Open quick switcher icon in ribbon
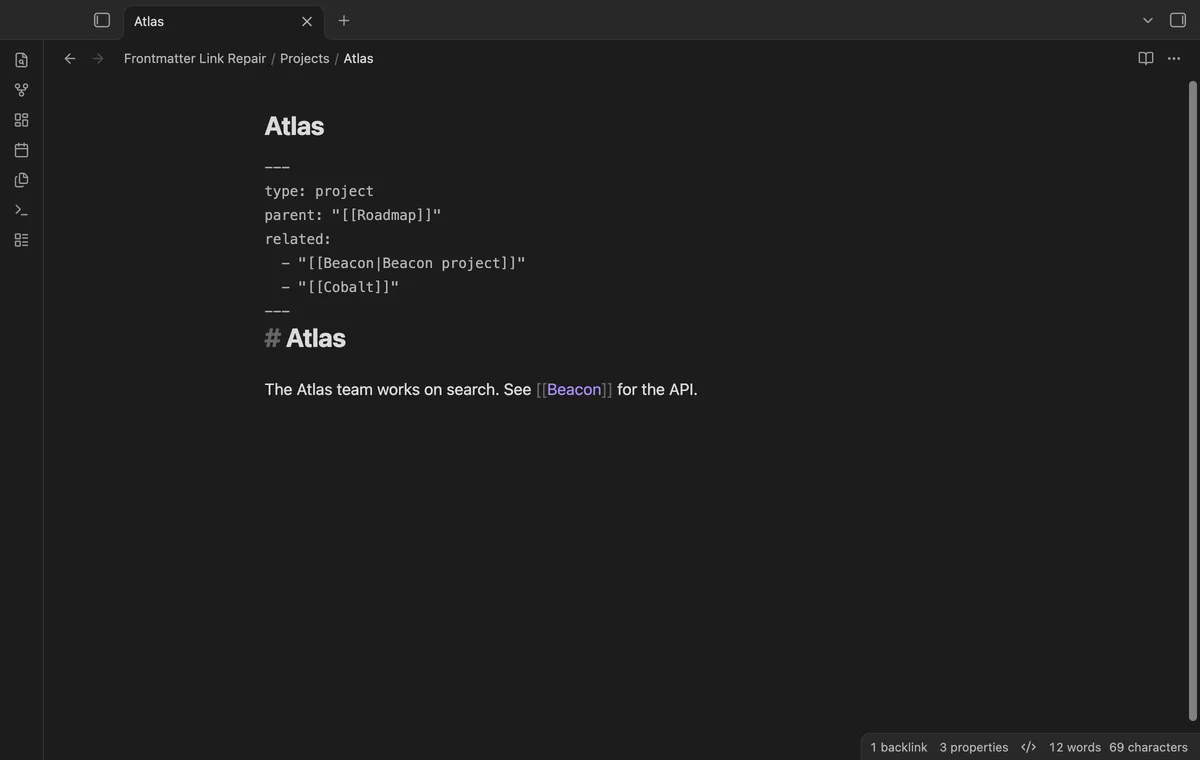The image size is (1200, 760). tap(21, 60)
